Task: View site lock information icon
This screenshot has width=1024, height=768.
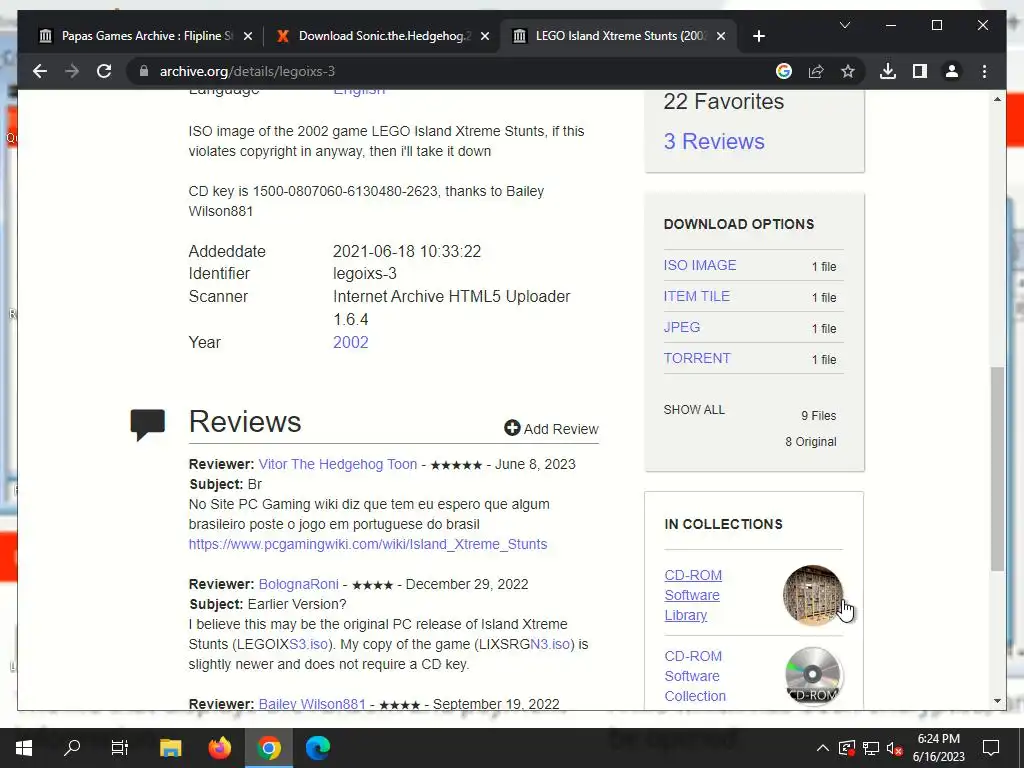Action: pyautogui.click(x=144, y=71)
